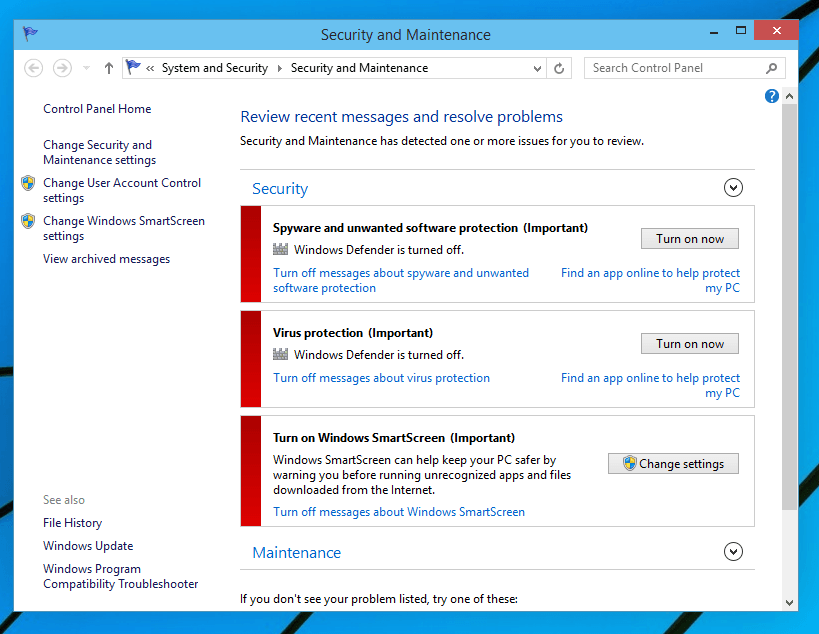Turn off messages about Windows SmartScreen
Viewport: 819px width, 634px height.
click(399, 512)
